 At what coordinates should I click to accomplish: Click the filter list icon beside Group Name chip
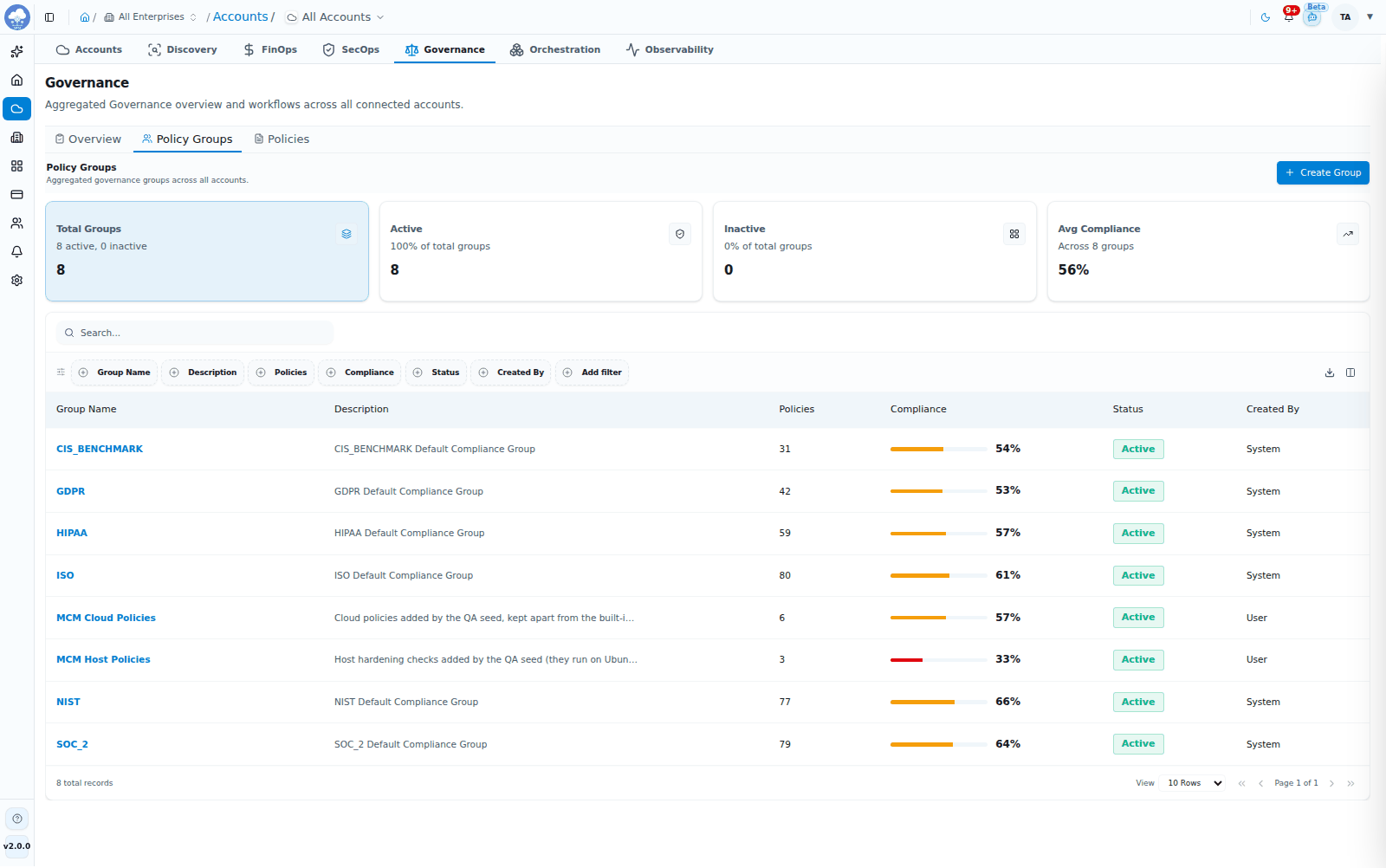coord(61,372)
